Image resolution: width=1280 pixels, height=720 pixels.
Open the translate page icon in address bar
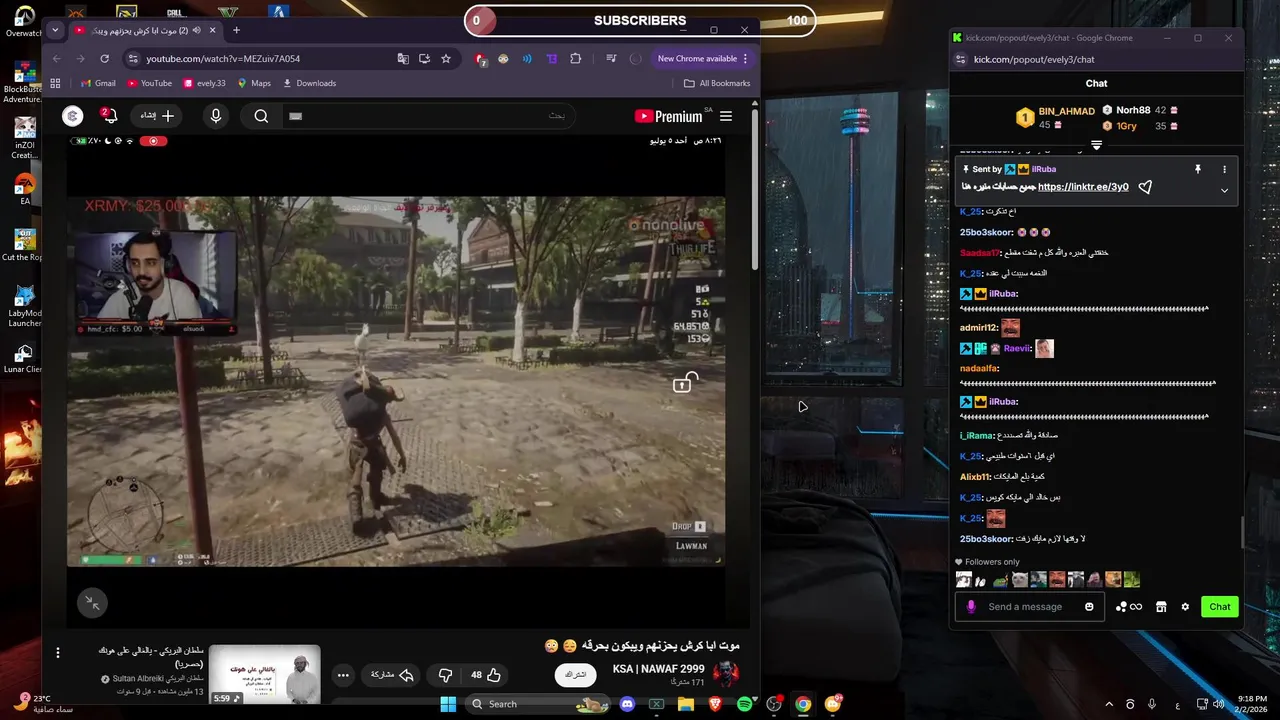coord(403,59)
